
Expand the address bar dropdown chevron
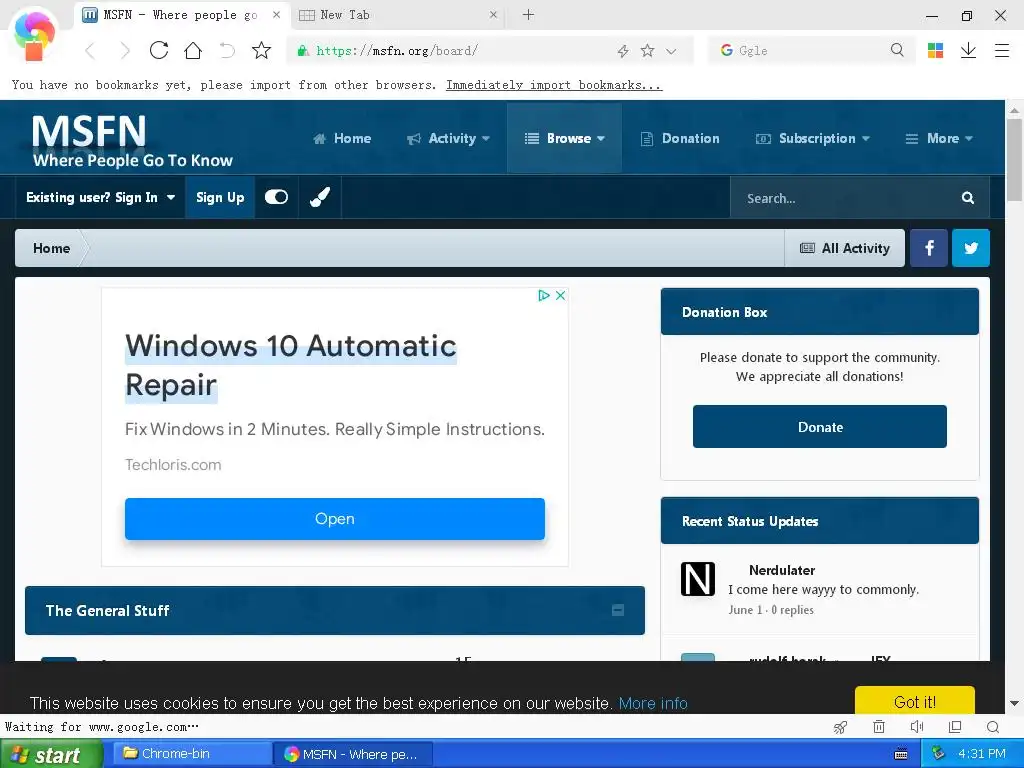pyautogui.click(x=671, y=51)
